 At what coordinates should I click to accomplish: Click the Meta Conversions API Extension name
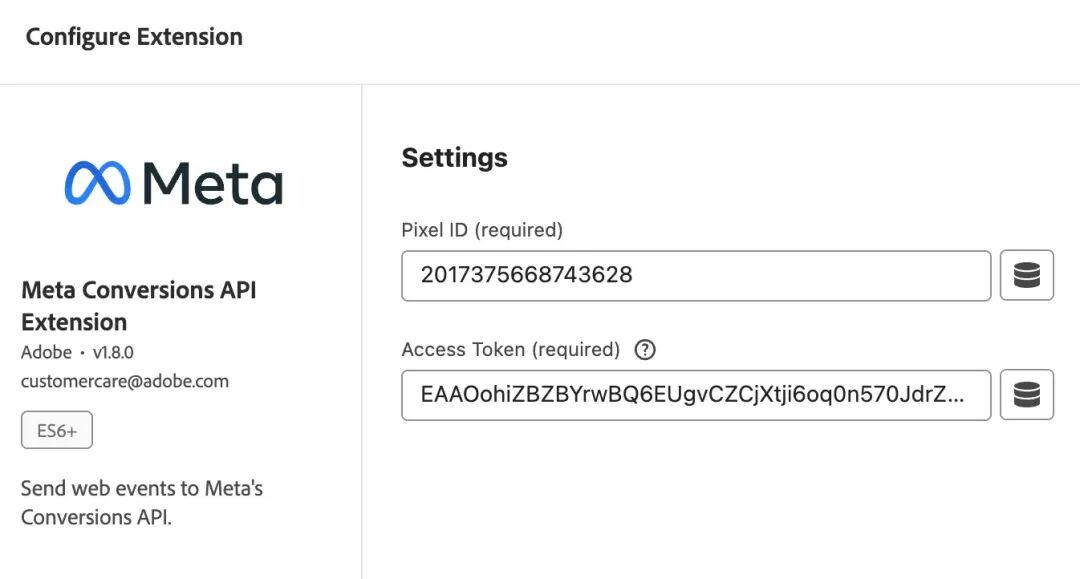pyautogui.click(x=138, y=305)
